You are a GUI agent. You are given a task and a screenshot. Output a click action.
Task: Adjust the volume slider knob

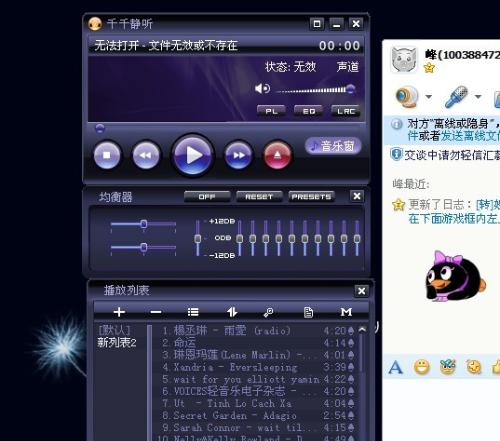click(x=350, y=89)
